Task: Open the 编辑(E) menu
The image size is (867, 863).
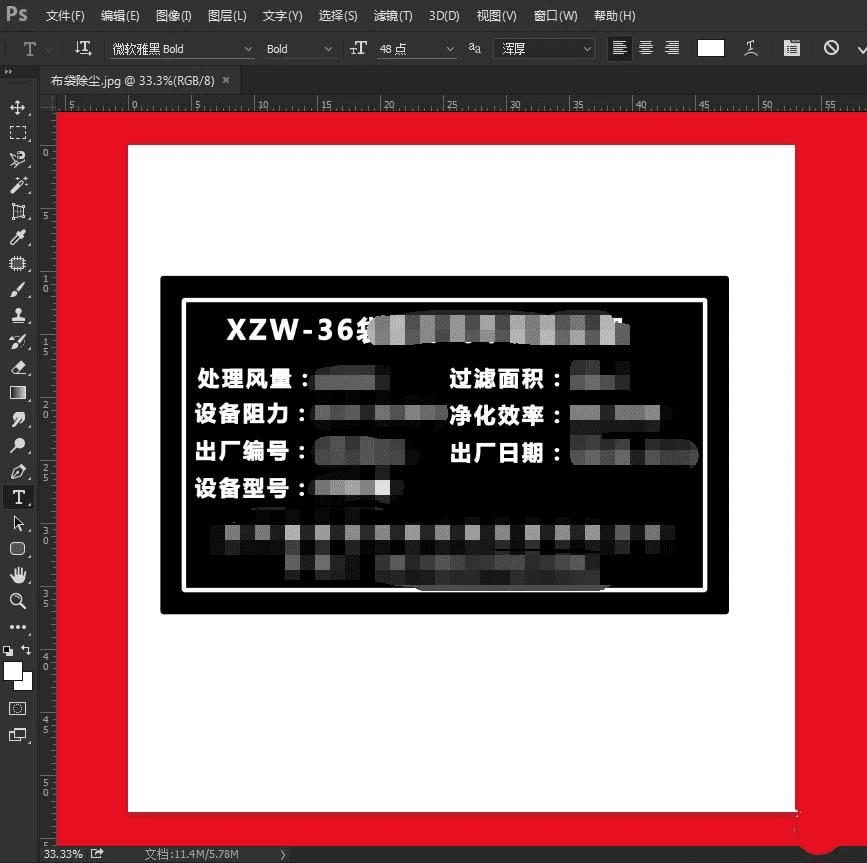Action: coord(120,15)
